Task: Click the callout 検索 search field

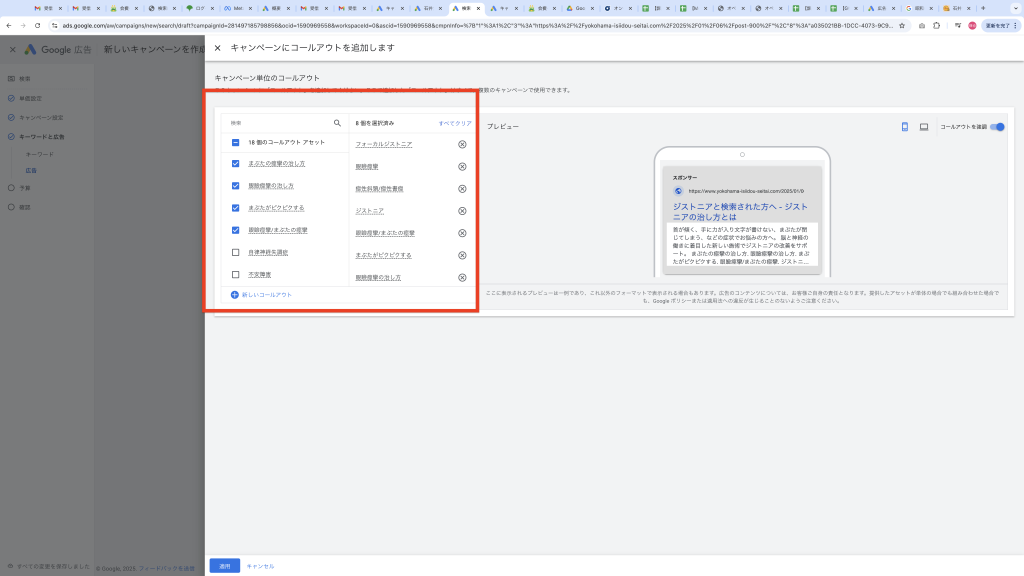Action: click(x=280, y=123)
